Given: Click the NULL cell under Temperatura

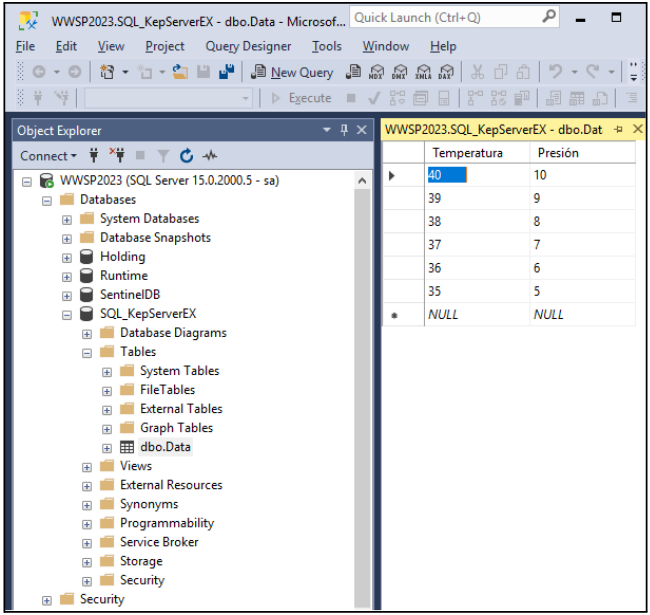Looking at the screenshot, I should tap(477, 315).
